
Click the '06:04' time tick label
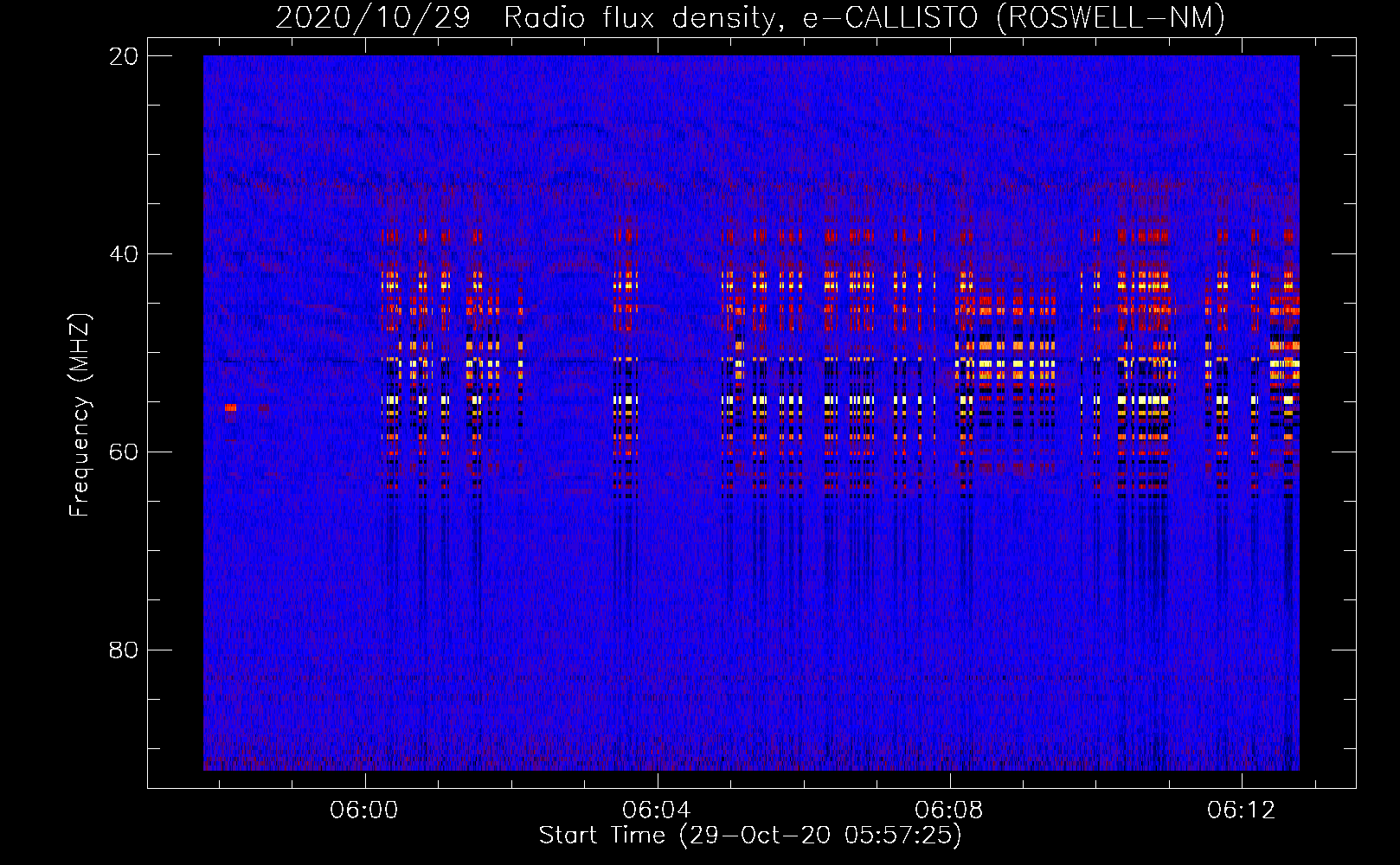tap(657, 810)
